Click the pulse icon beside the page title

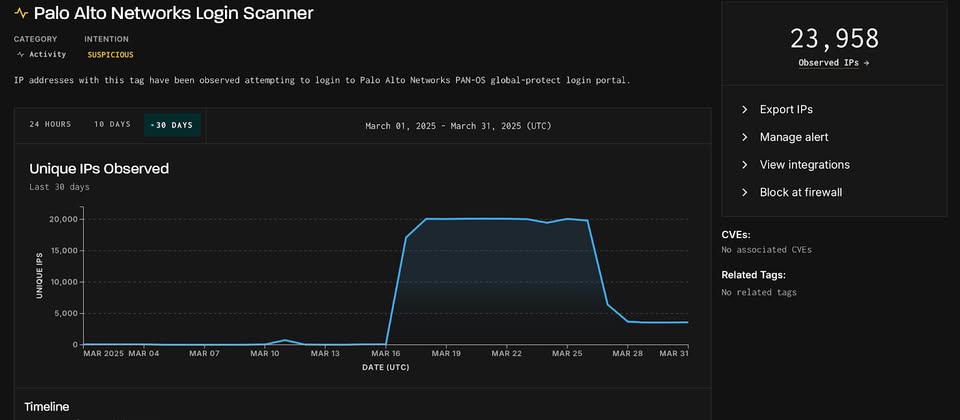point(21,13)
